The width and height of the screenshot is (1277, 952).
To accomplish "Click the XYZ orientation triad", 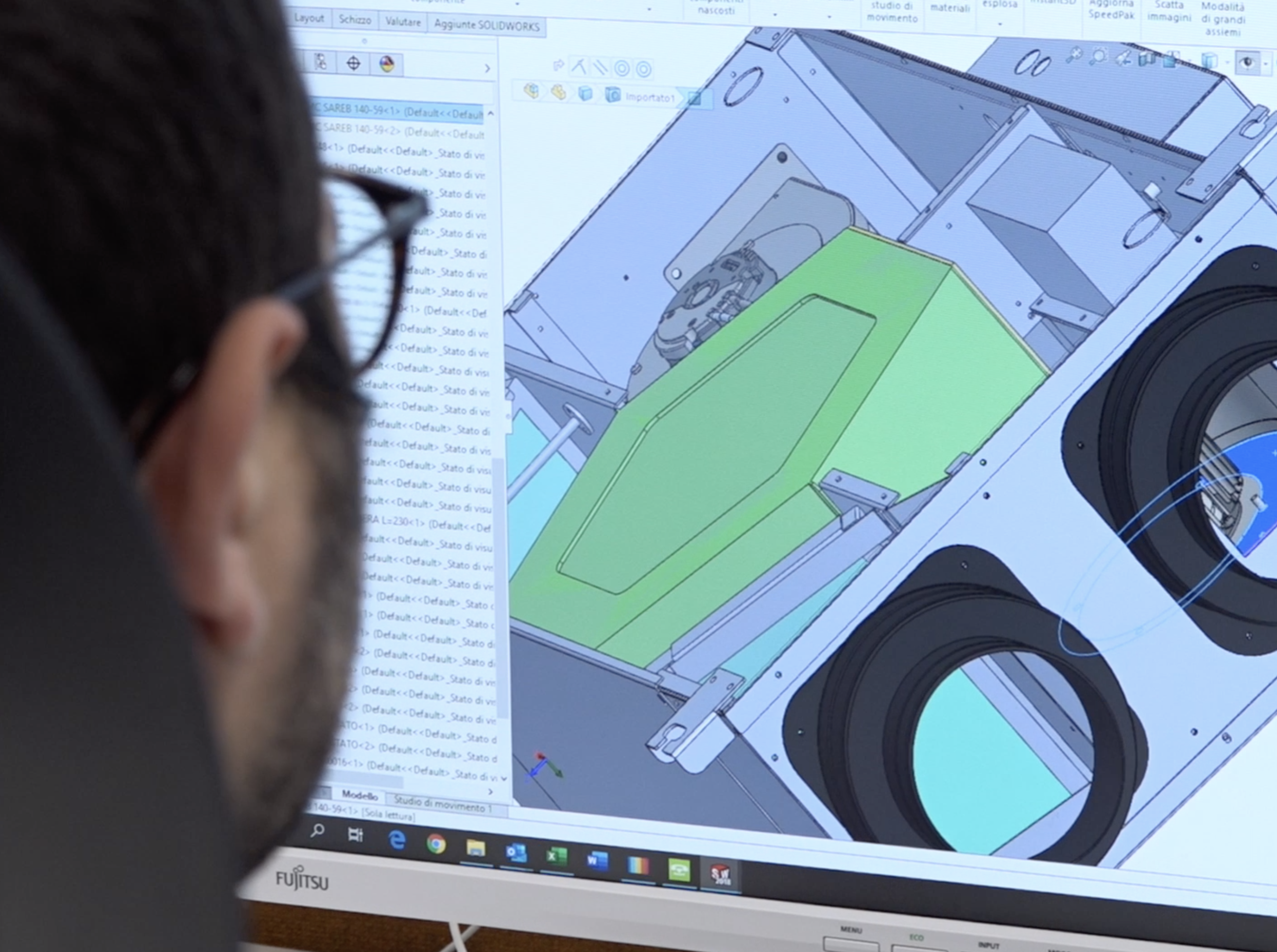I will tap(543, 767).
